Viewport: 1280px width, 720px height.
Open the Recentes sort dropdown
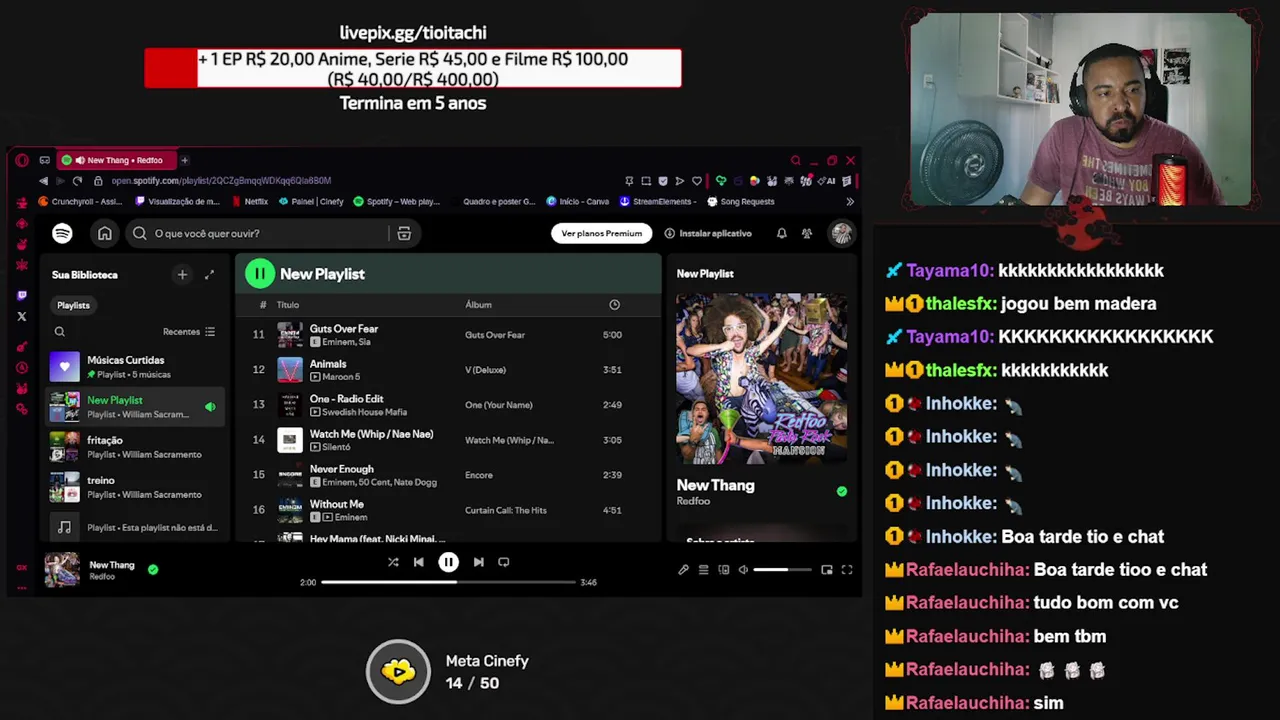tap(189, 332)
